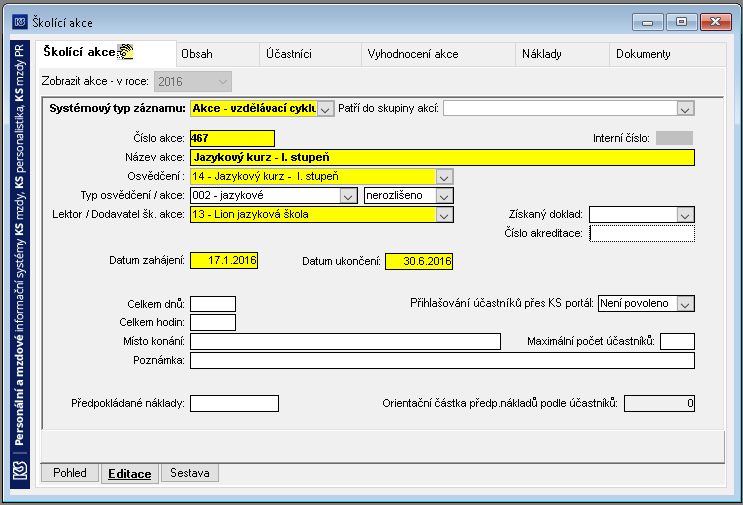Open the 002 - jazykové type dropdown

(x=348, y=196)
